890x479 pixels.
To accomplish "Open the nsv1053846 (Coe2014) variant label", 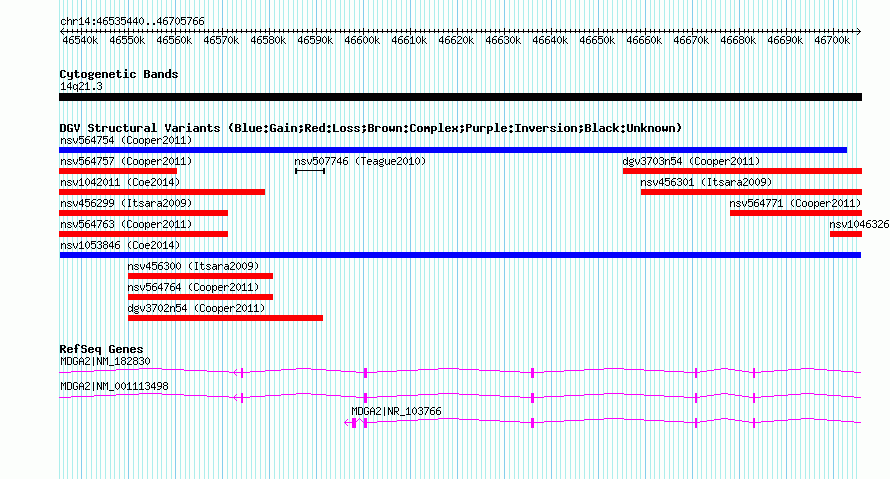I will click(x=120, y=245).
